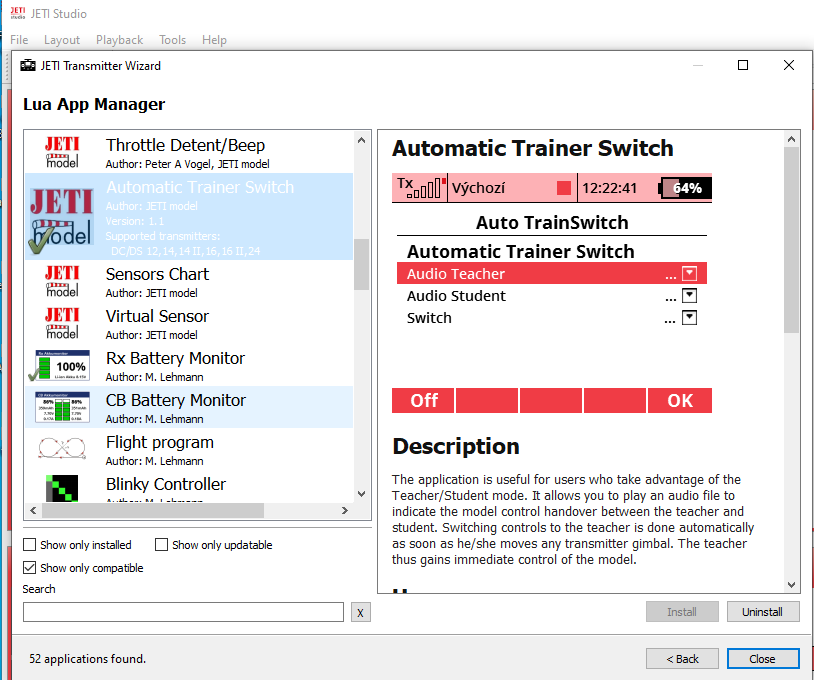814x680 pixels.
Task: Go to previous step with Back button
Action: (x=682, y=659)
